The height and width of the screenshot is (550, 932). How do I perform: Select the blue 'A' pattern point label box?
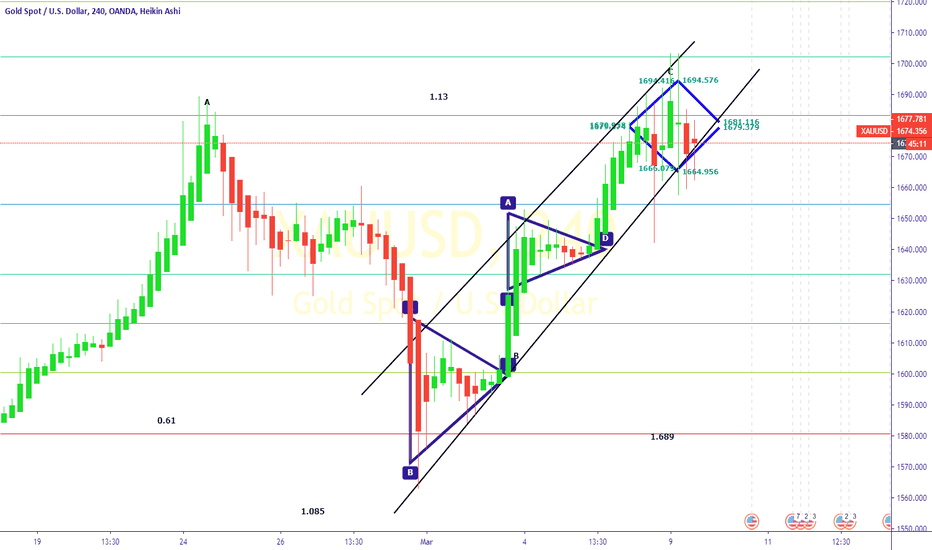pyautogui.click(x=508, y=203)
